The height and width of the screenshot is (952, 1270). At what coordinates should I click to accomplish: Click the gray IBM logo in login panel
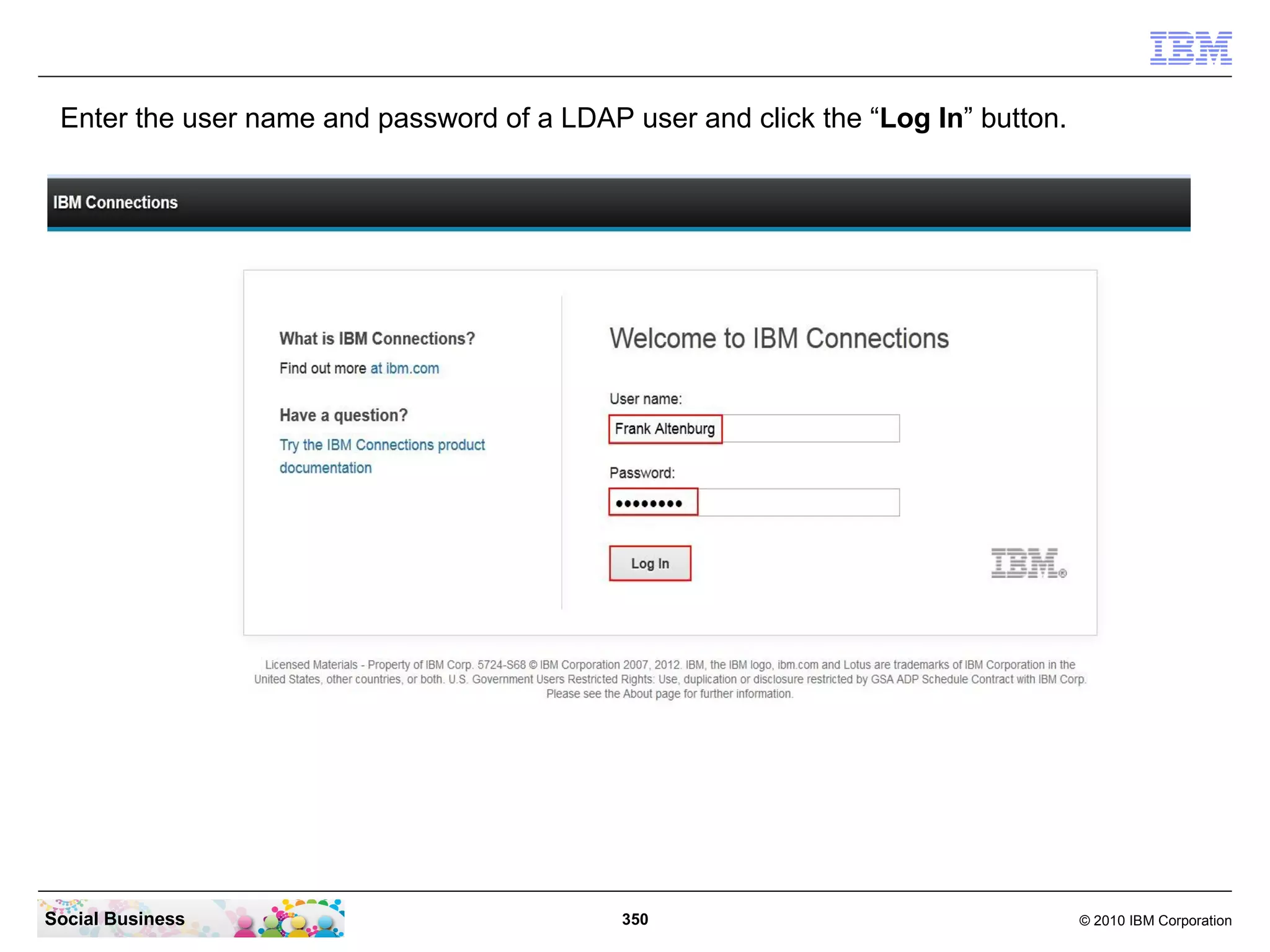pyautogui.click(x=1029, y=563)
